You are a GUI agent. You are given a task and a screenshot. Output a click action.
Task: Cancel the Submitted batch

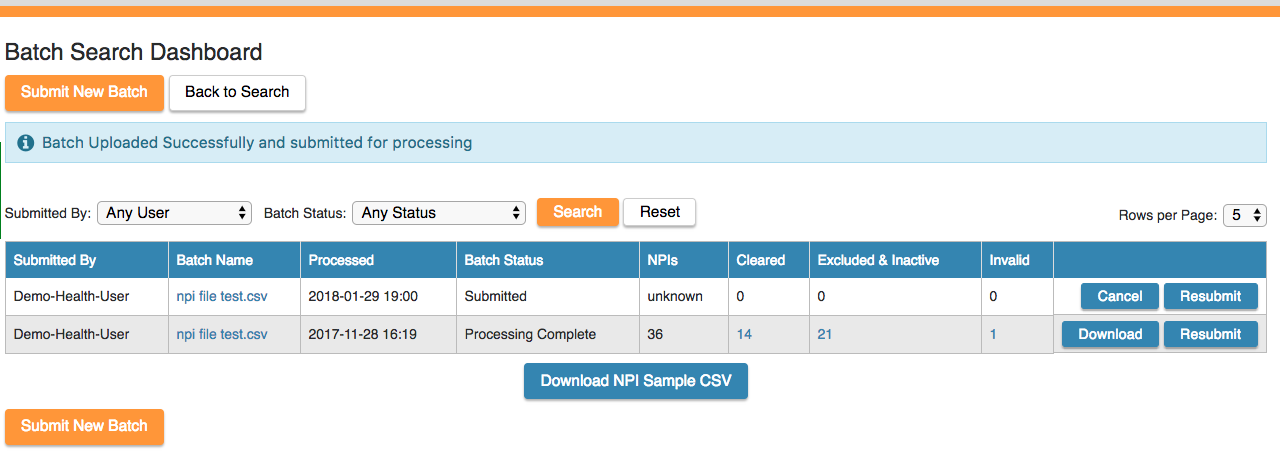click(1119, 296)
